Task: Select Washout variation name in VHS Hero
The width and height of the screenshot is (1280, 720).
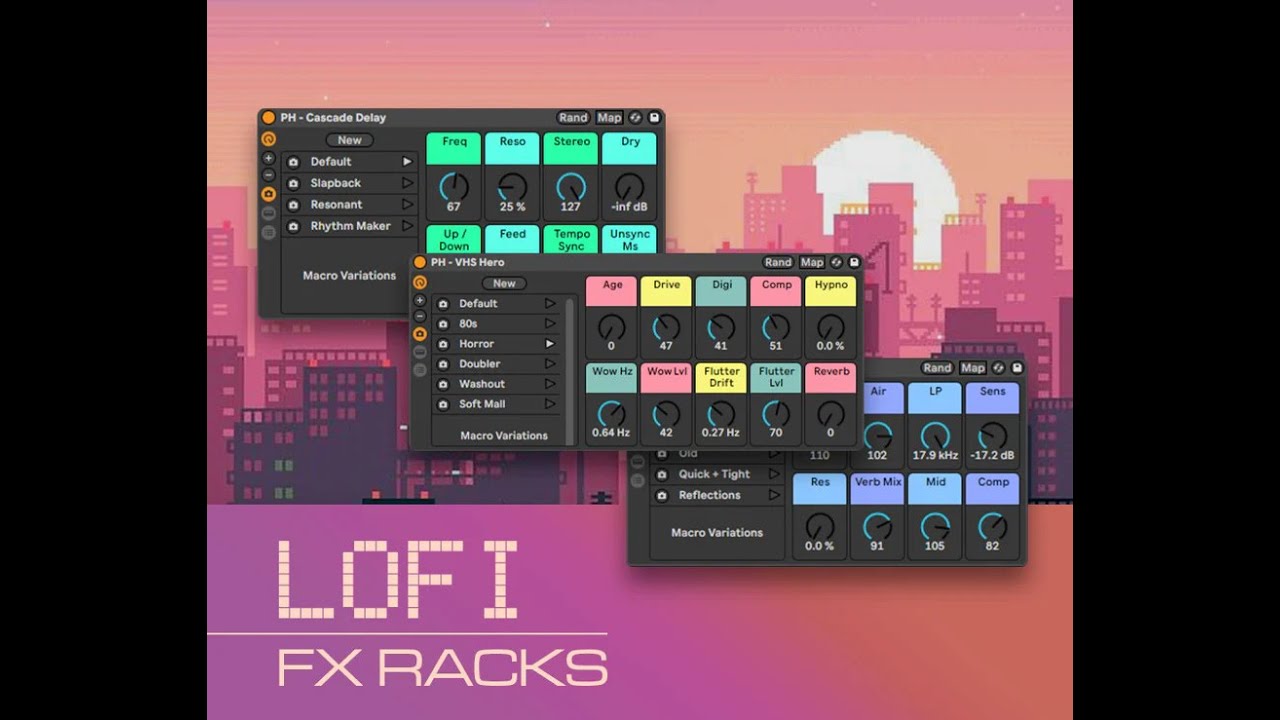Action: click(x=482, y=384)
